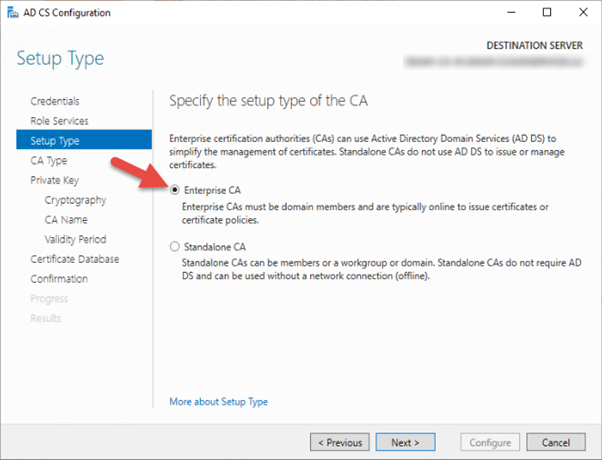
Task: Click the Previous button
Action: click(x=340, y=442)
